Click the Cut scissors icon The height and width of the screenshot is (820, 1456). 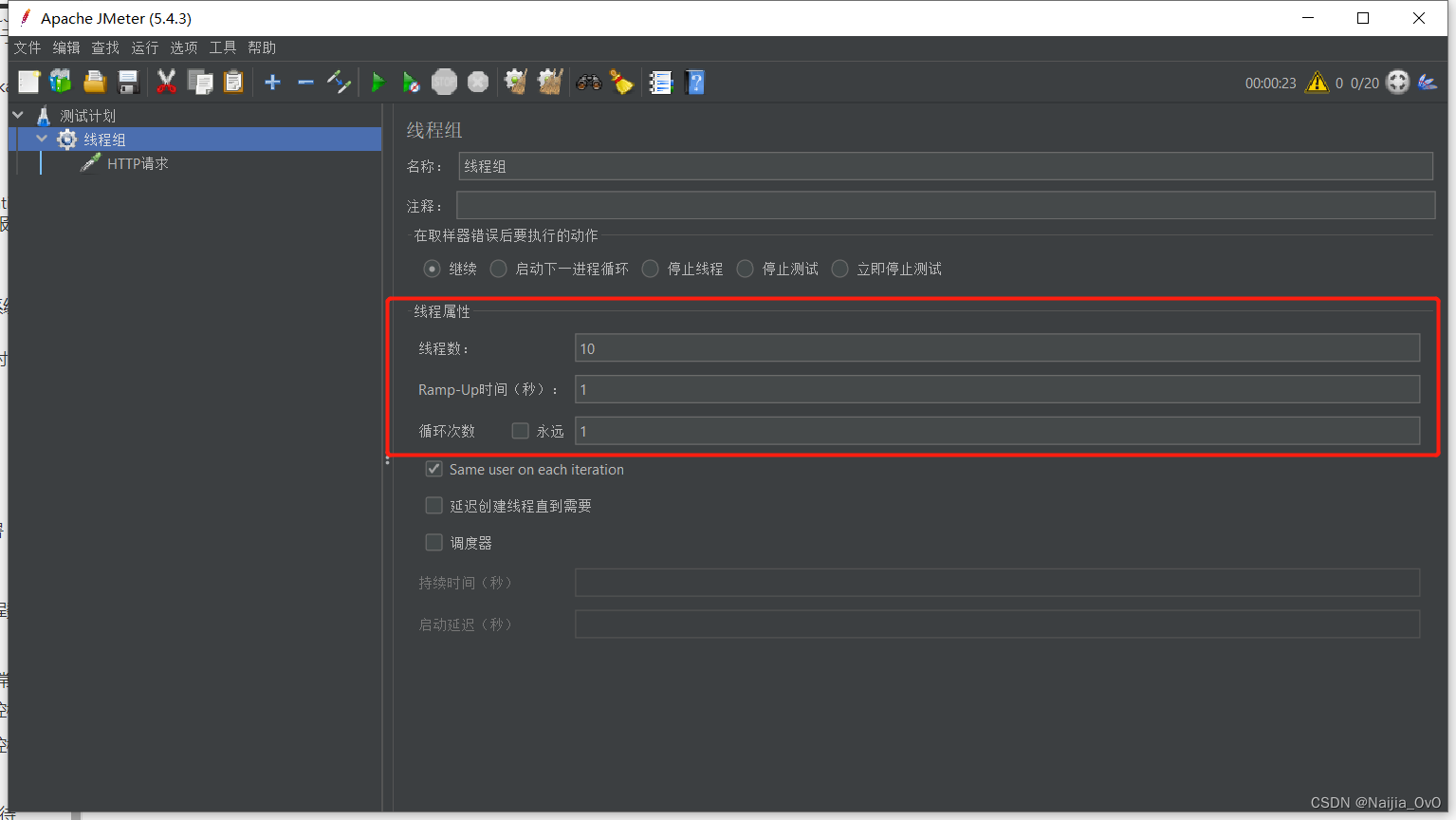coord(166,83)
